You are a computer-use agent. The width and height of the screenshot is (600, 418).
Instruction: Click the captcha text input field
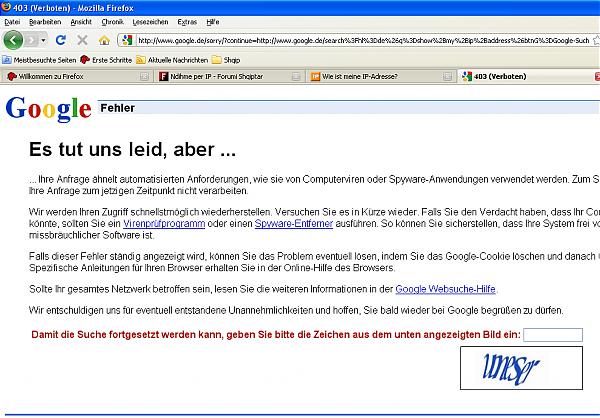point(553,335)
